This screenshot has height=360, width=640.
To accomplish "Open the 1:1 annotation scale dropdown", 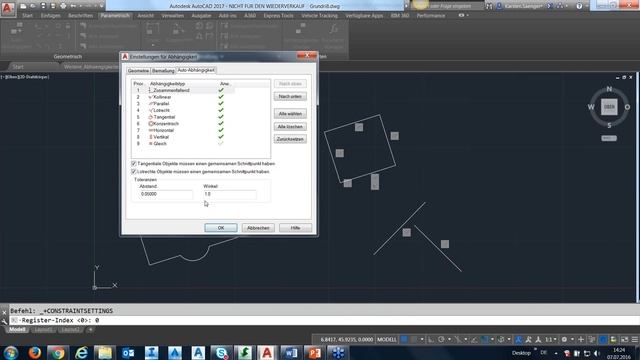I will (550, 340).
